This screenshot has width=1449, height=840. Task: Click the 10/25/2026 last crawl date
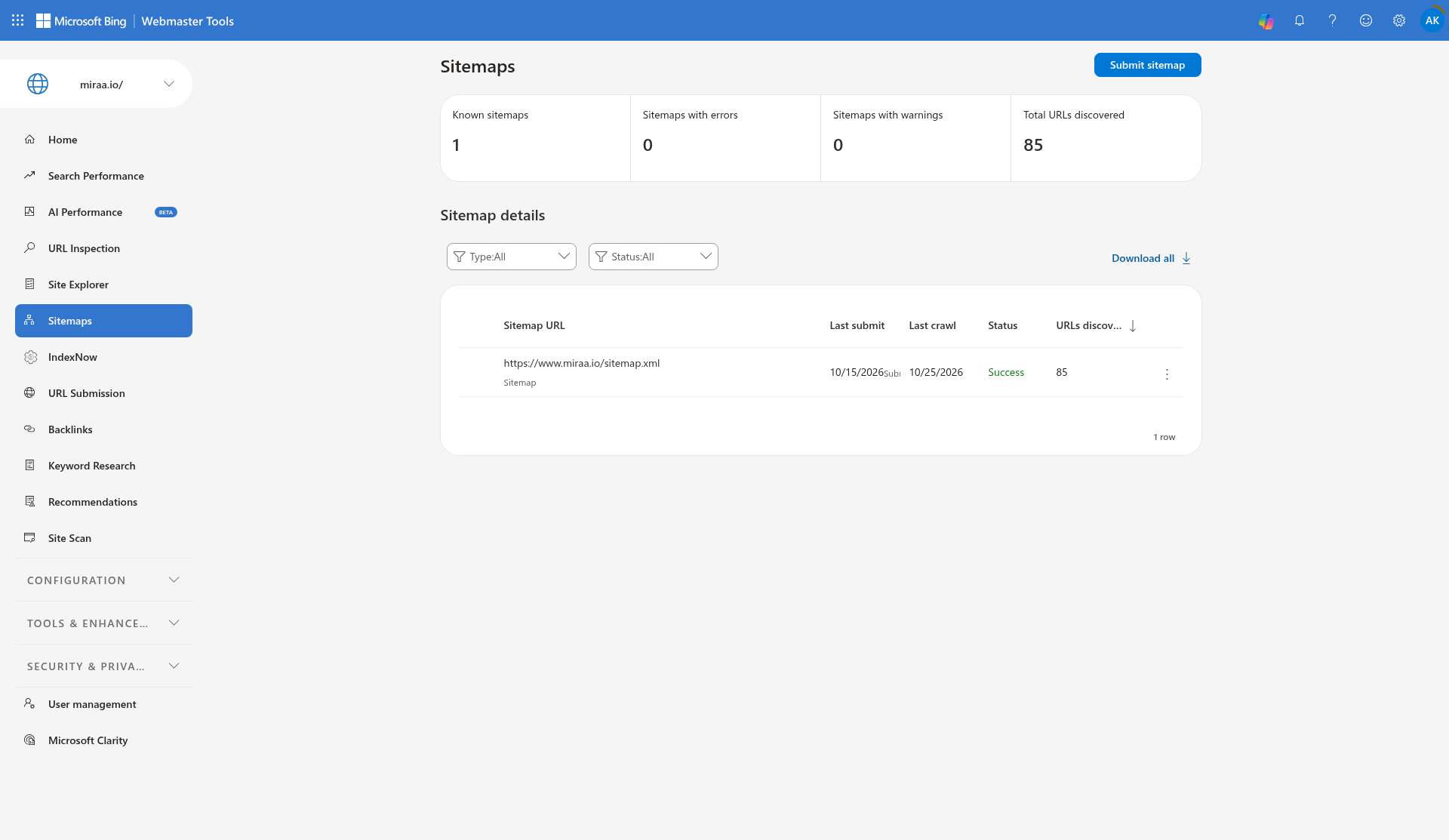coord(936,373)
